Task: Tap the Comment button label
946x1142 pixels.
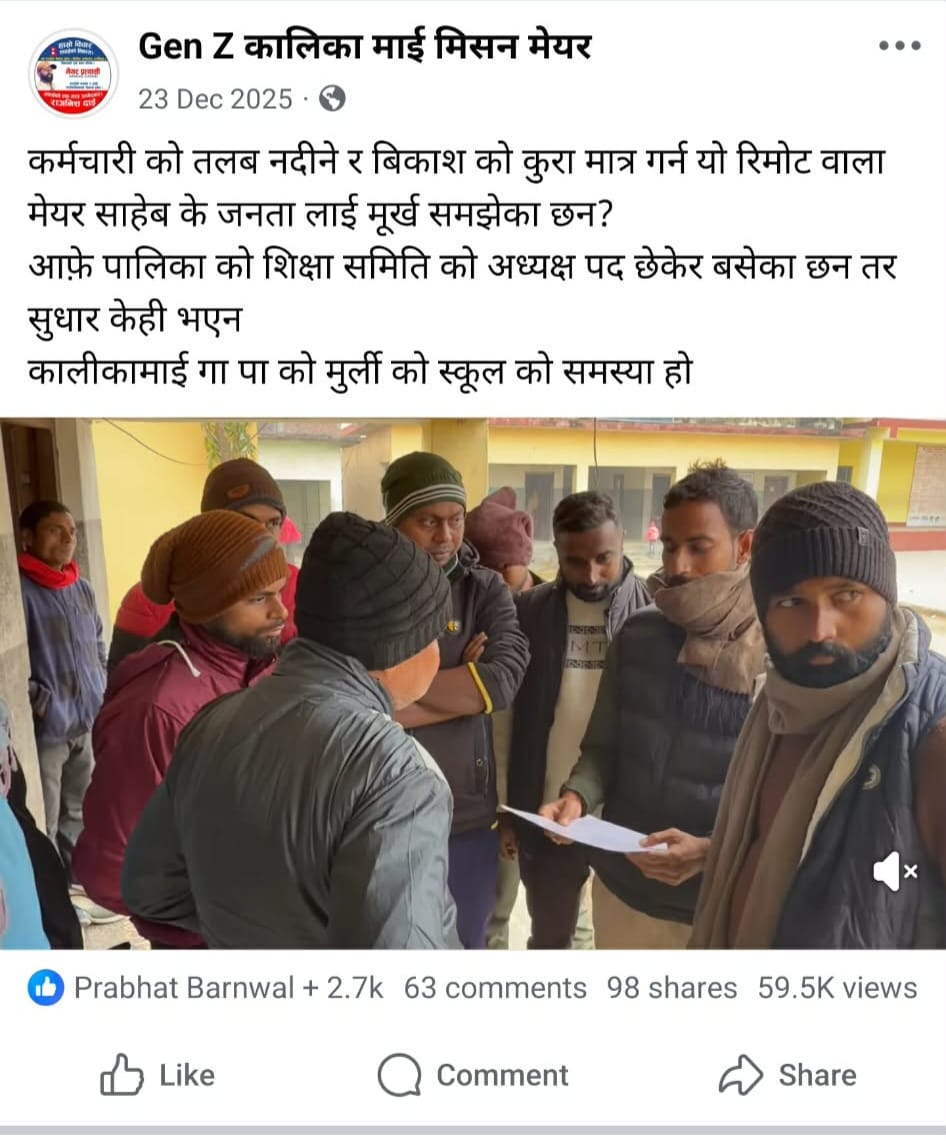Action: click(x=502, y=1075)
